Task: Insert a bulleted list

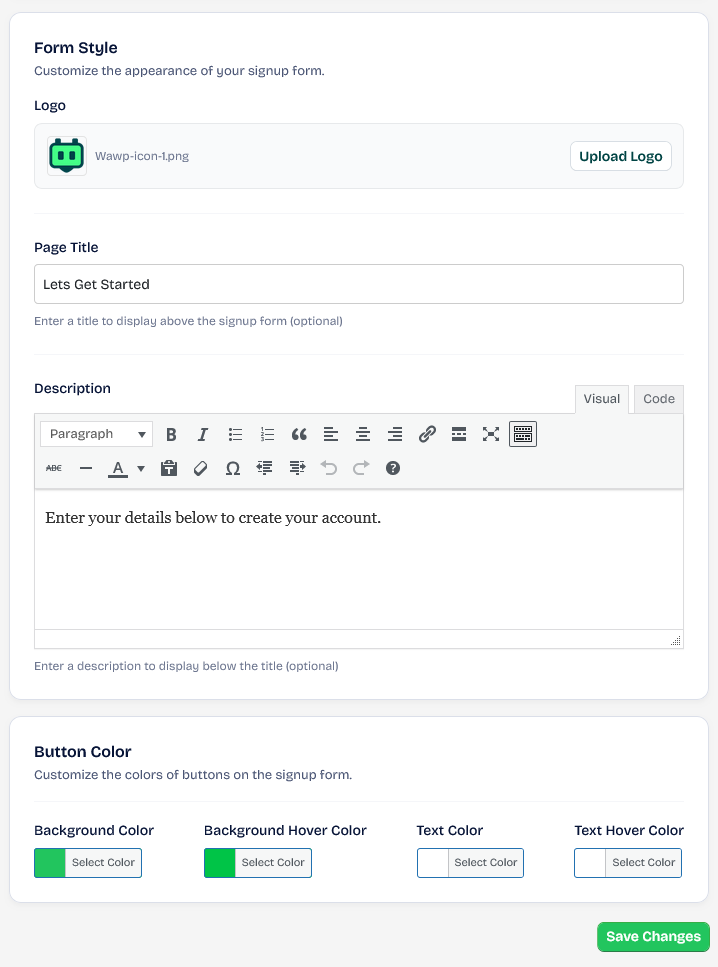Action: coord(235,434)
